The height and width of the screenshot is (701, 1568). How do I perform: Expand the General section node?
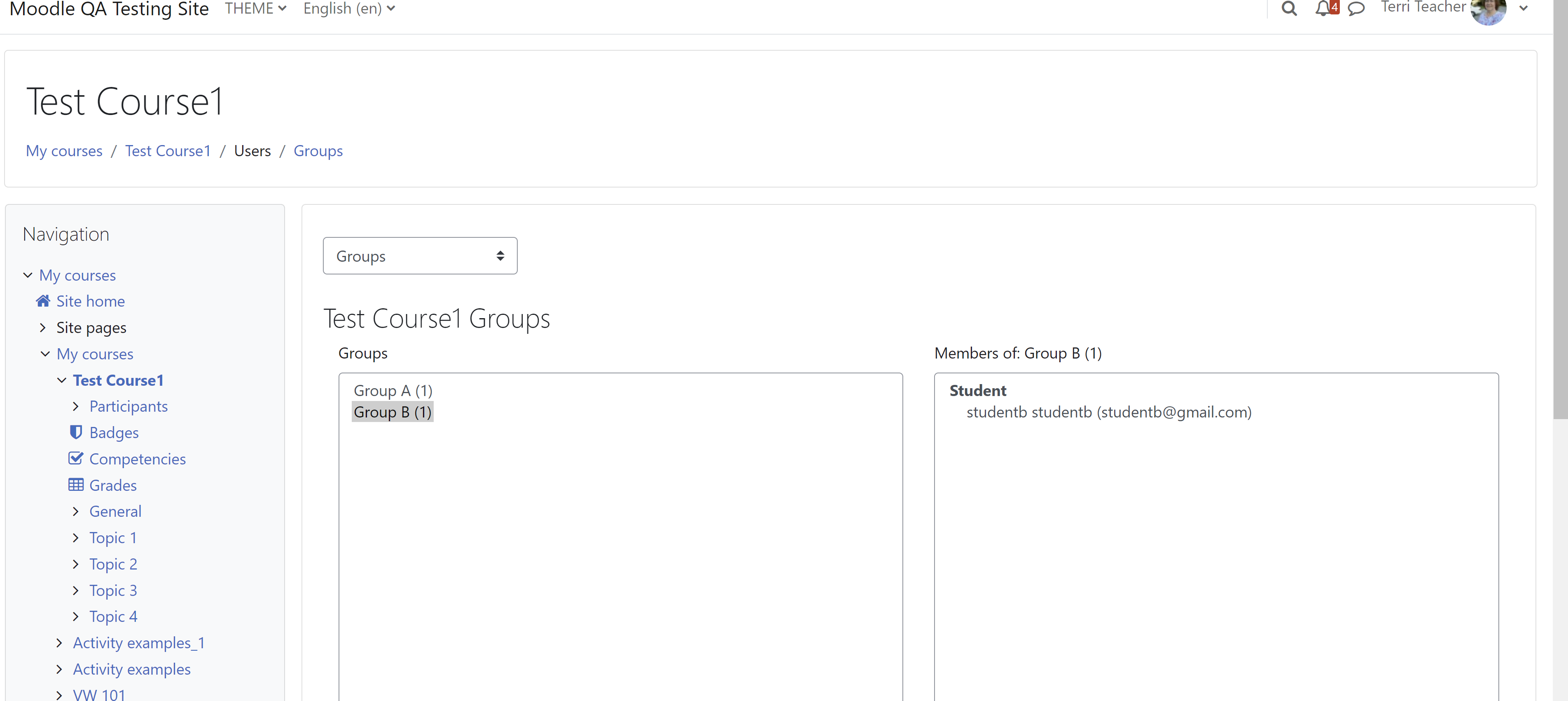tap(75, 511)
